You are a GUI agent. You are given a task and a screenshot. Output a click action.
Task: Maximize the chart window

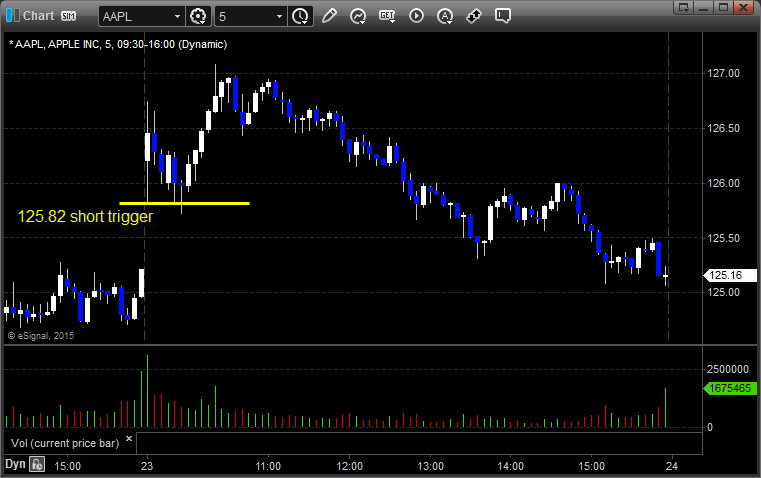(x=723, y=7)
